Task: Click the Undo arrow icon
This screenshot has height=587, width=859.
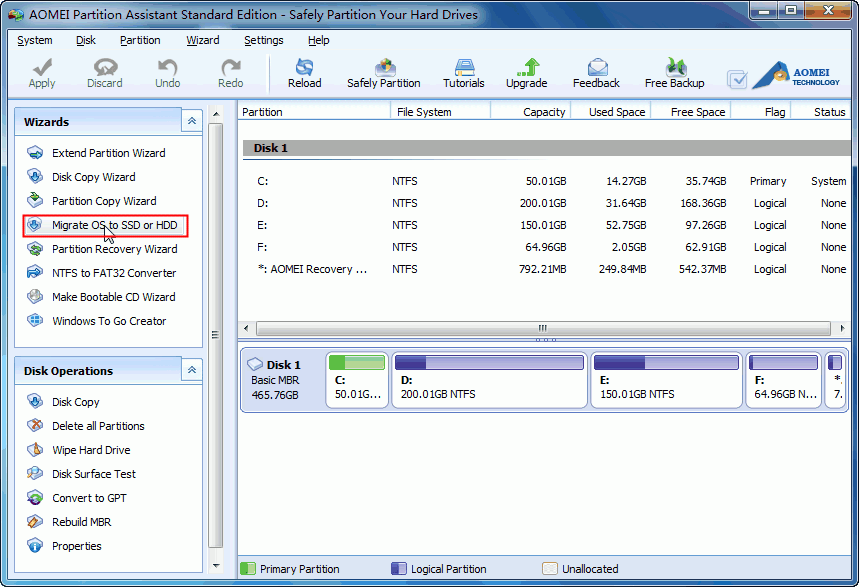Action: (167, 67)
